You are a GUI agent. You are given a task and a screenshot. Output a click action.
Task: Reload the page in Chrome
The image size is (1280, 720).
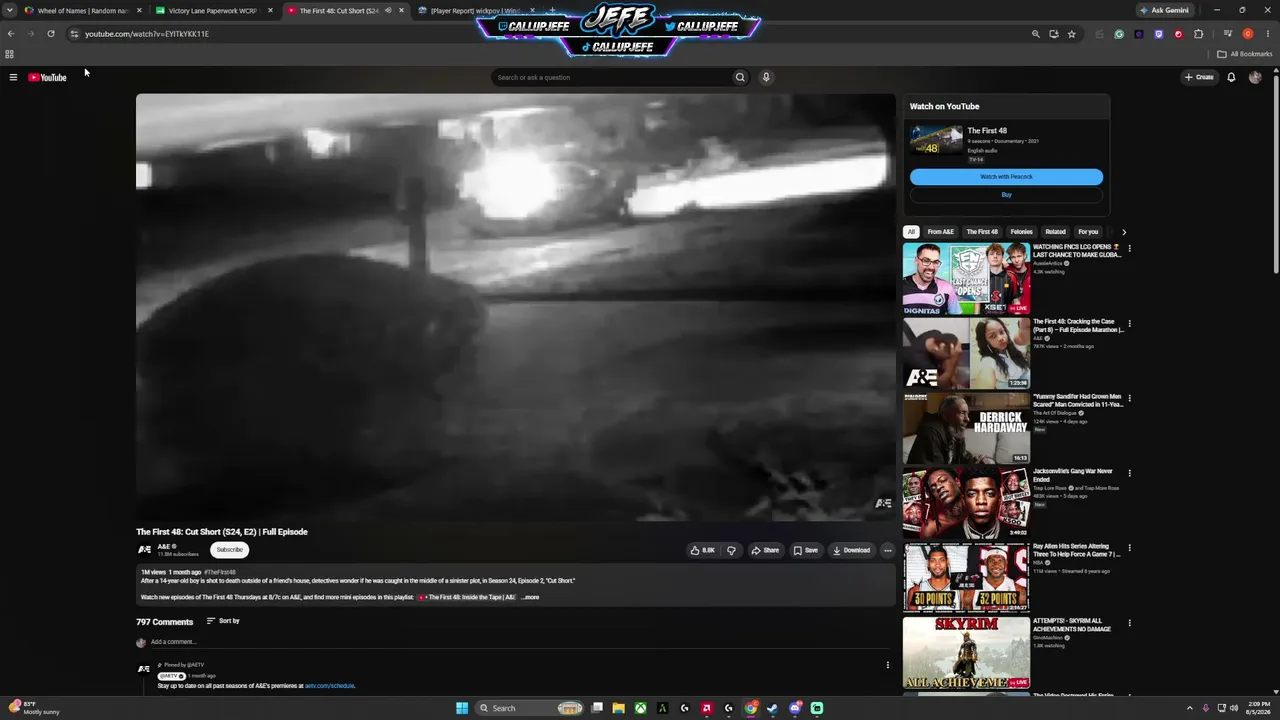[x=51, y=34]
